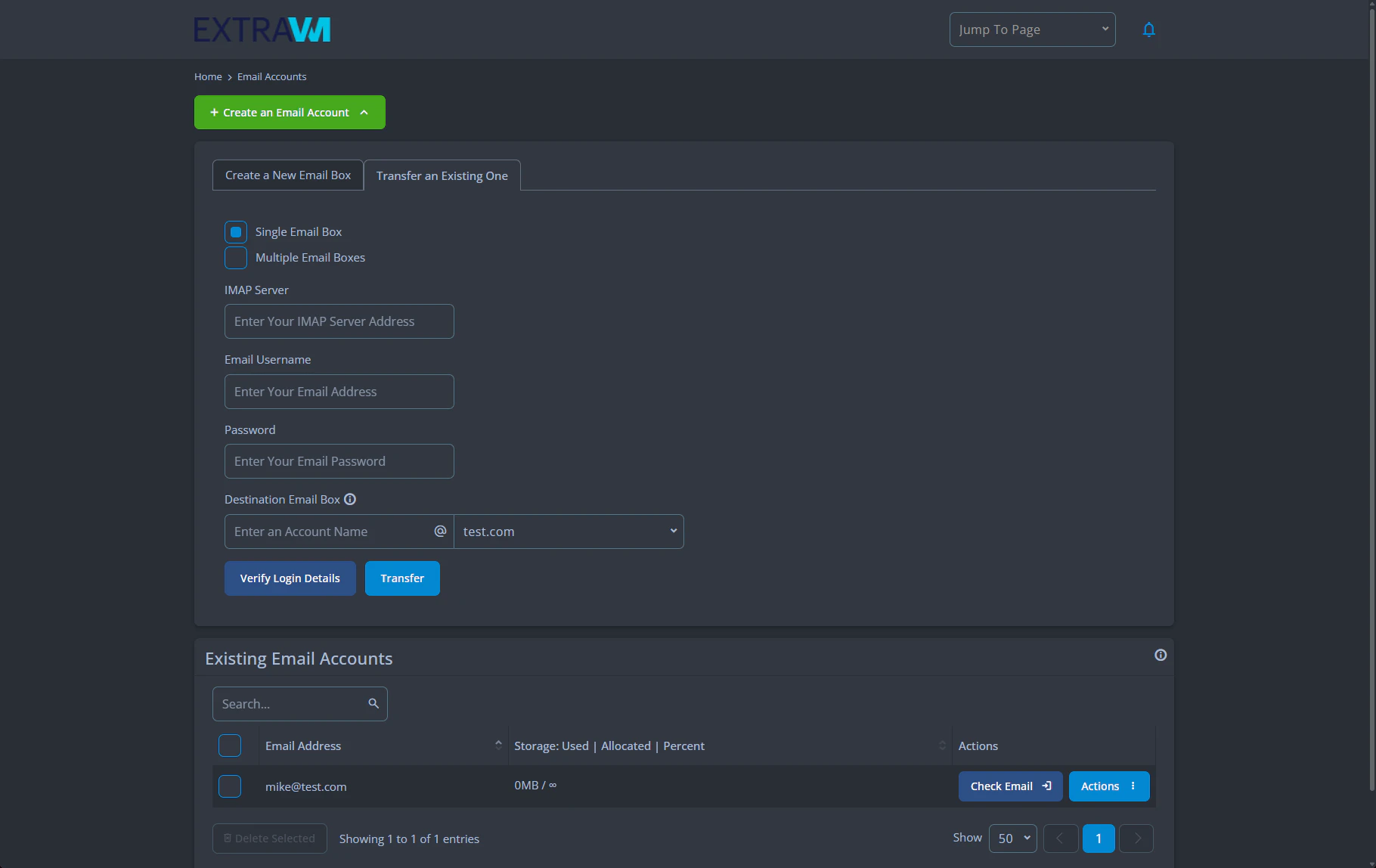
Task: Select the Single Email Box option
Action: [236, 232]
